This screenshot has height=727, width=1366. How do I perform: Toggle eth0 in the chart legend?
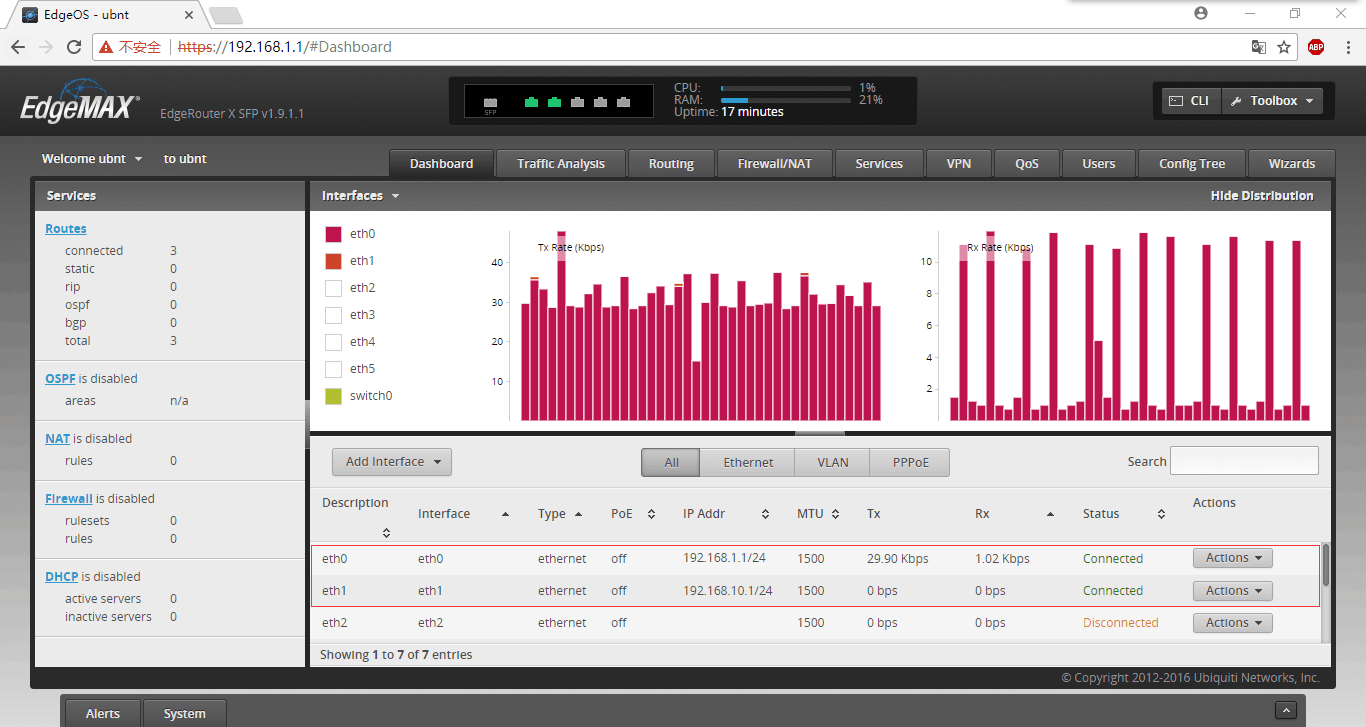[334, 234]
